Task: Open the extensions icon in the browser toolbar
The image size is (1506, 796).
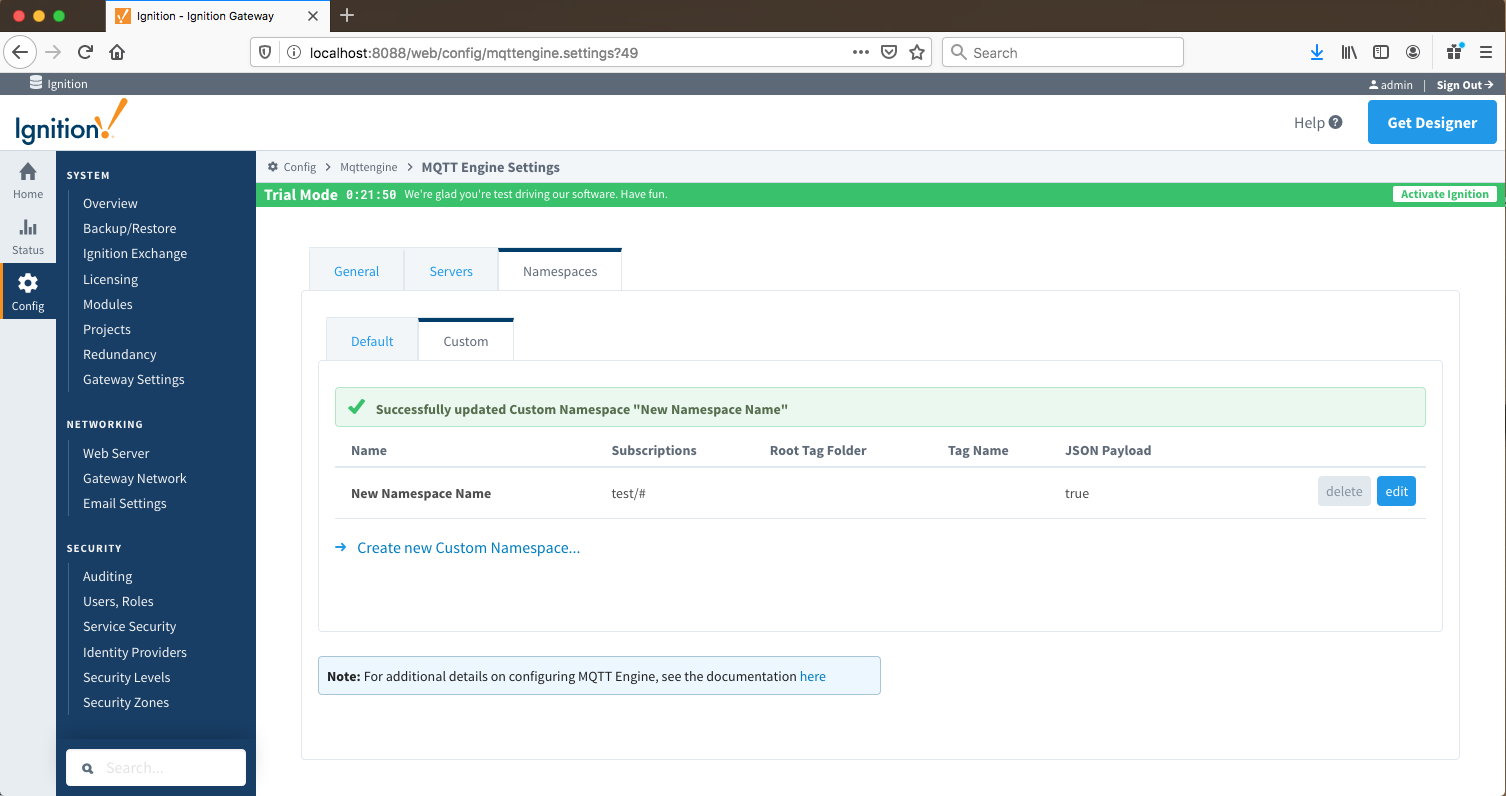Action: 1455,52
